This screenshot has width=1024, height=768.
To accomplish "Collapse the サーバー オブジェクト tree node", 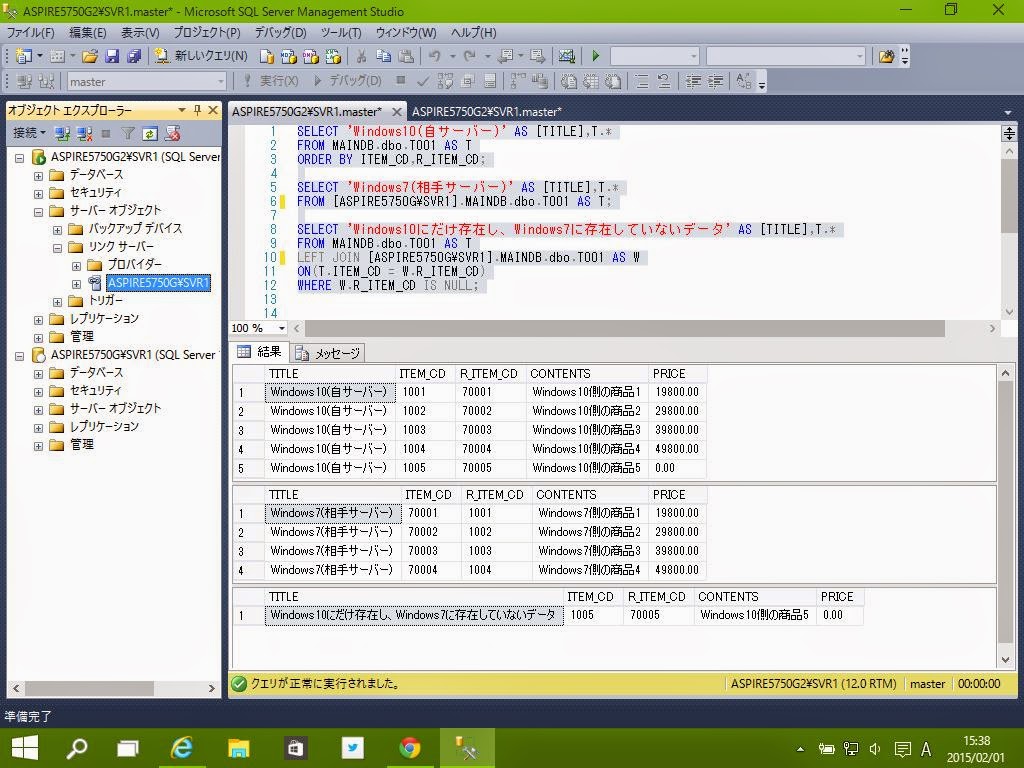I will (x=39, y=211).
